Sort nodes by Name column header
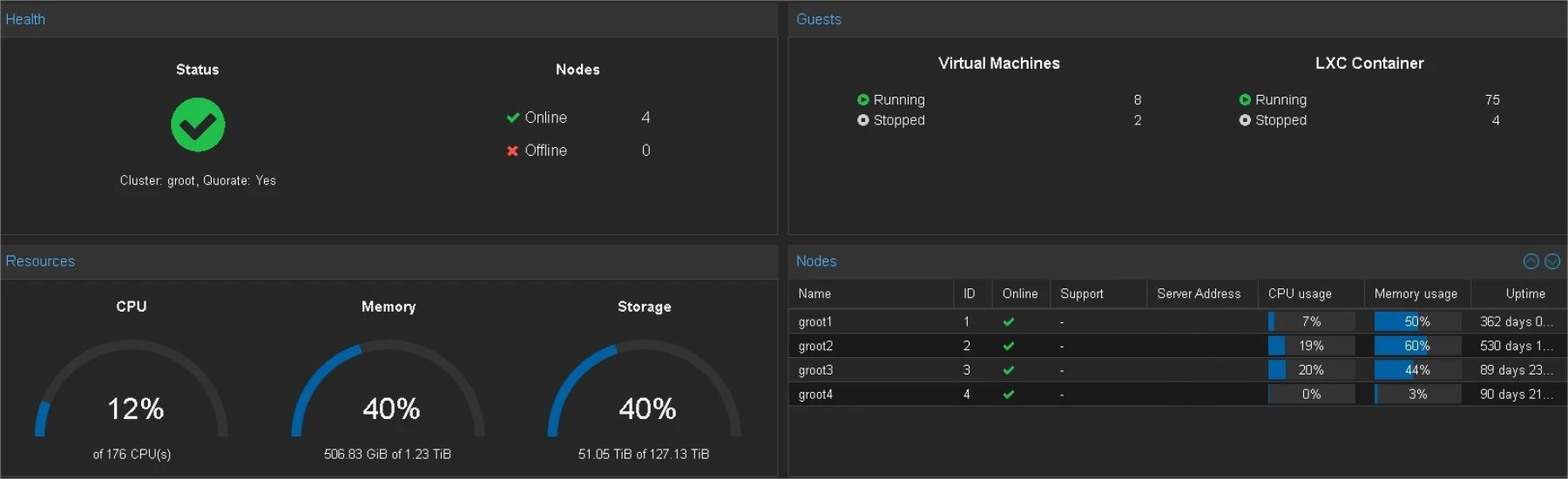Image resolution: width=1568 pixels, height=479 pixels. tap(871, 293)
